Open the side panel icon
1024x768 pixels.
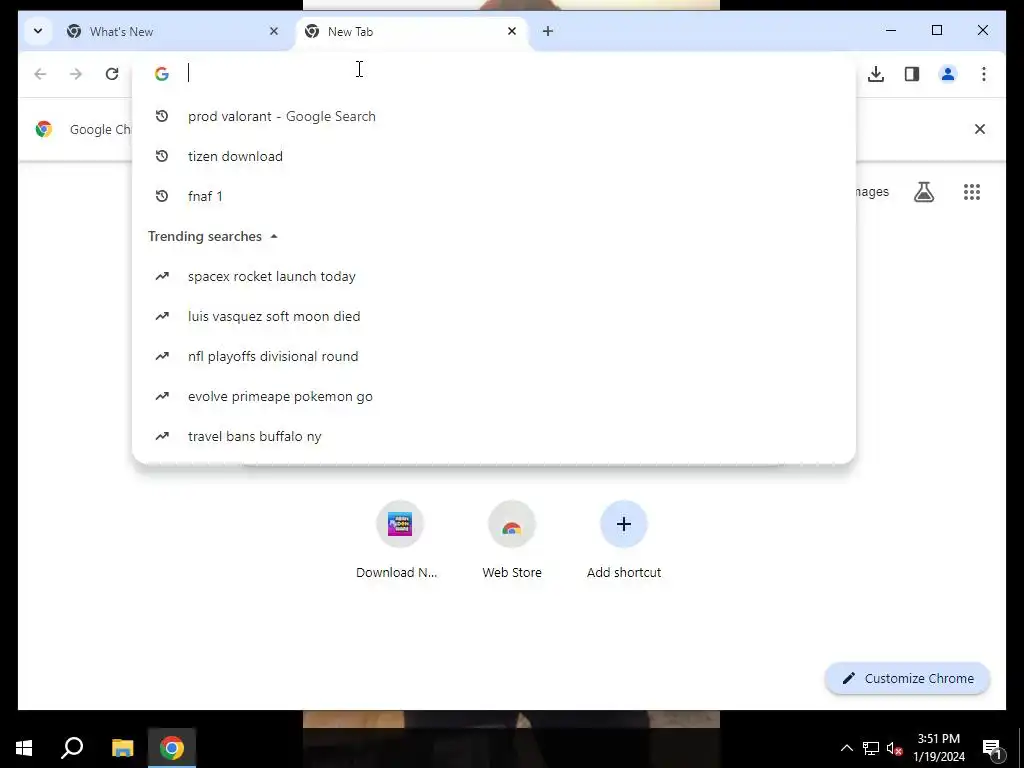(x=912, y=74)
